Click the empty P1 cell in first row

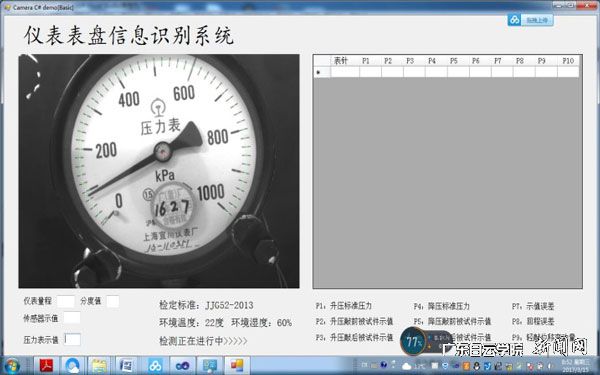(370, 72)
